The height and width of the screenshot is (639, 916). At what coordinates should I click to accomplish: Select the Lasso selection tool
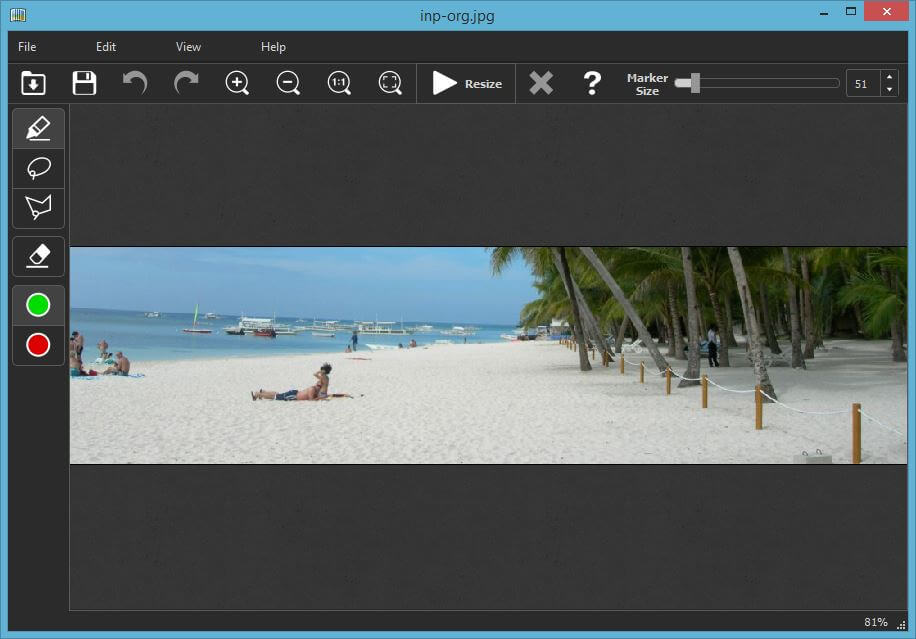[38, 168]
